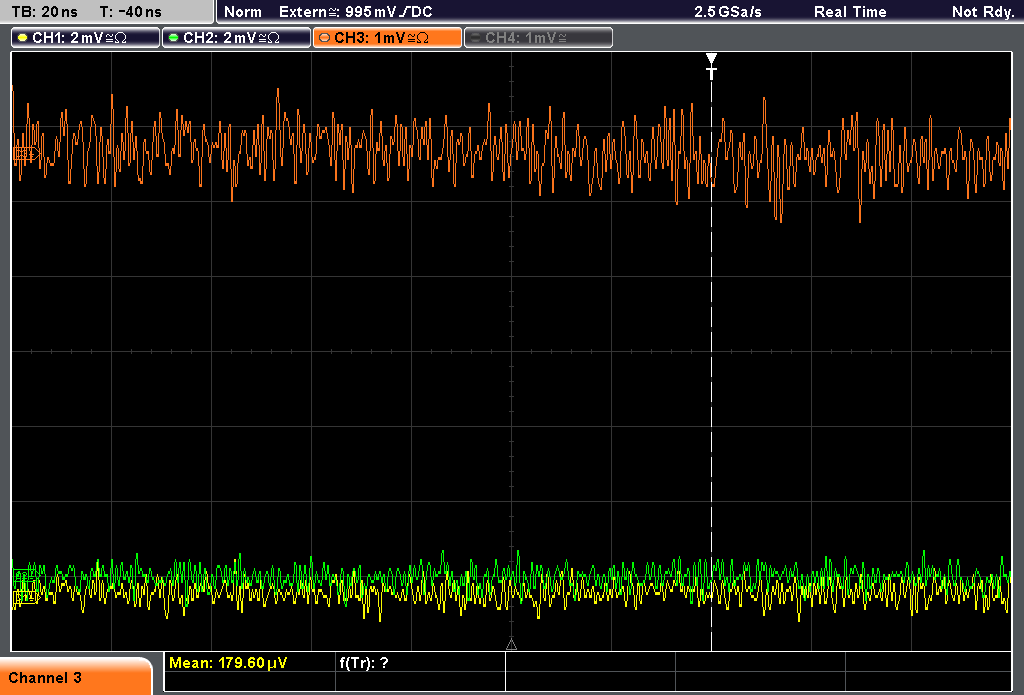
Task: Open the Channel 3 menu tab
Action: pyautogui.click(x=75, y=677)
